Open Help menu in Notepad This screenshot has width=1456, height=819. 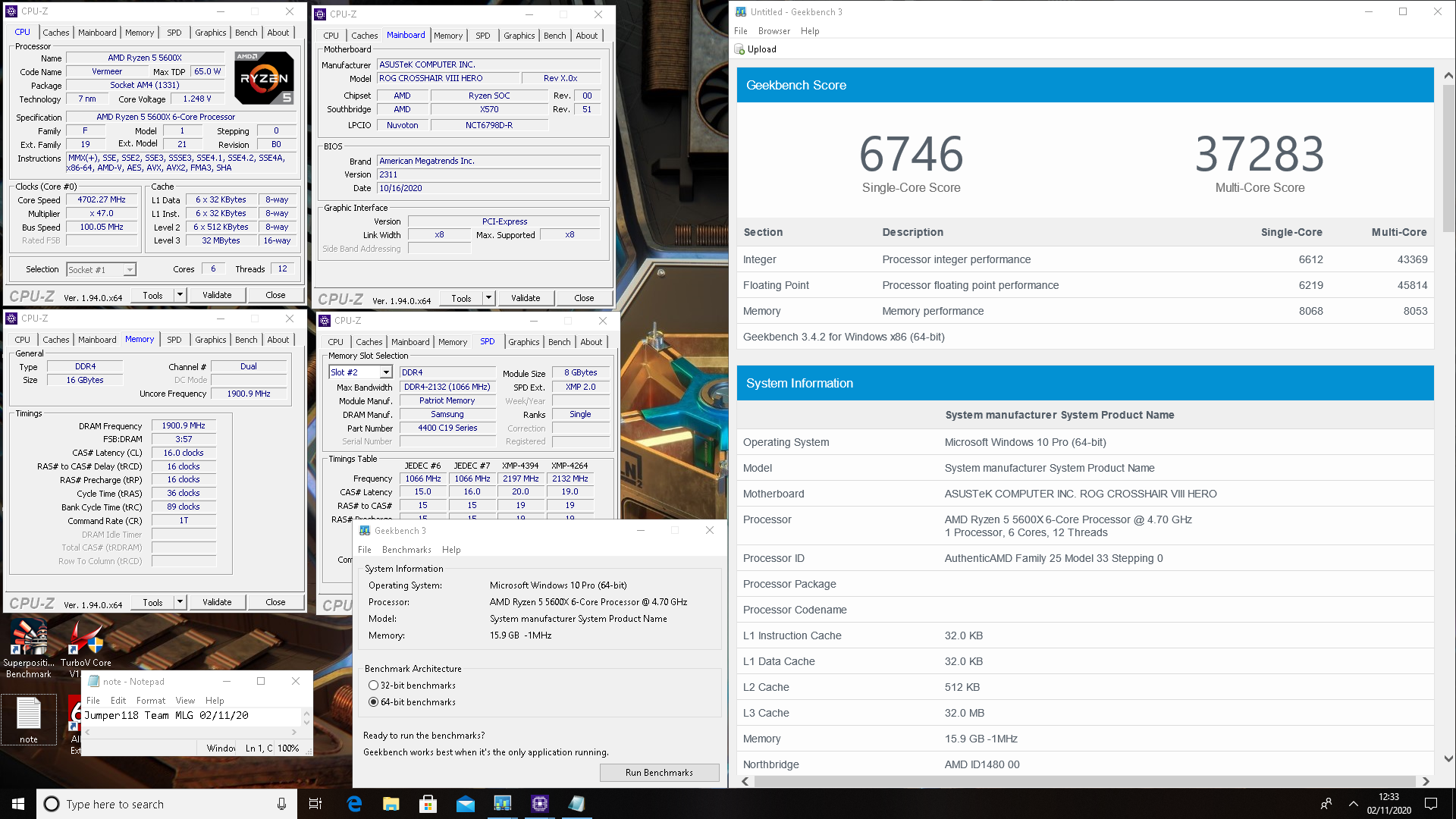(215, 701)
